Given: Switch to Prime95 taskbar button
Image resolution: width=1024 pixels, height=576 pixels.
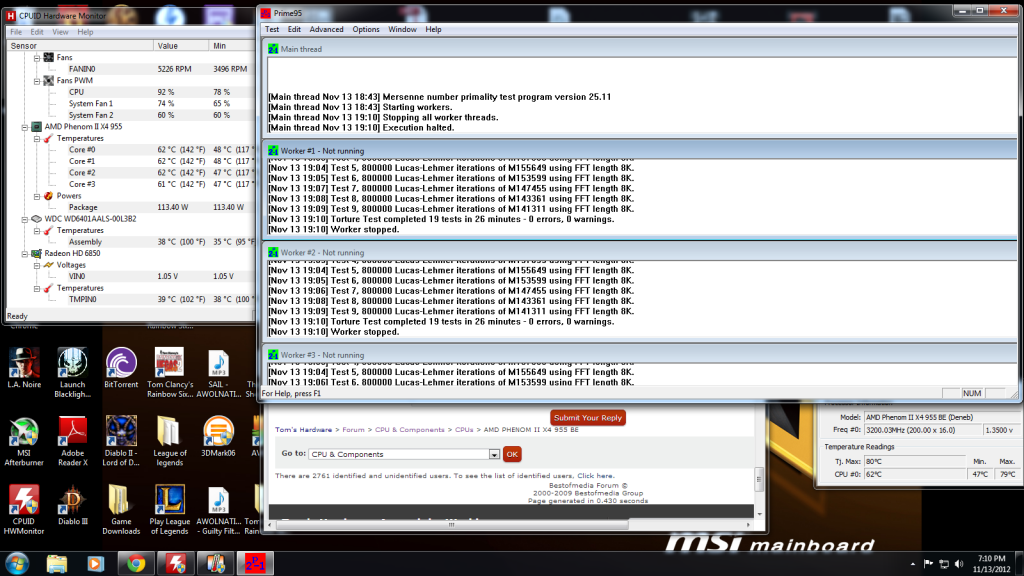Looking at the screenshot, I should click(255, 563).
